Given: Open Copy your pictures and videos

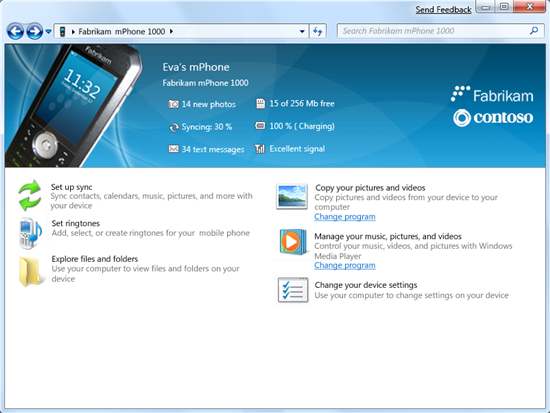Looking at the screenshot, I should pyautogui.click(x=370, y=188).
